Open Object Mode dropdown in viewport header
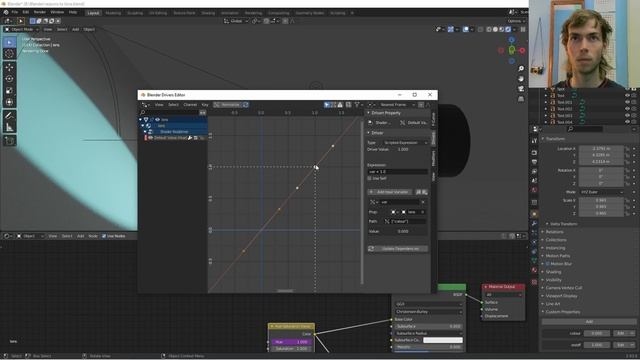The height and width of the screenshot is (360, 640). tap(22, 29)
